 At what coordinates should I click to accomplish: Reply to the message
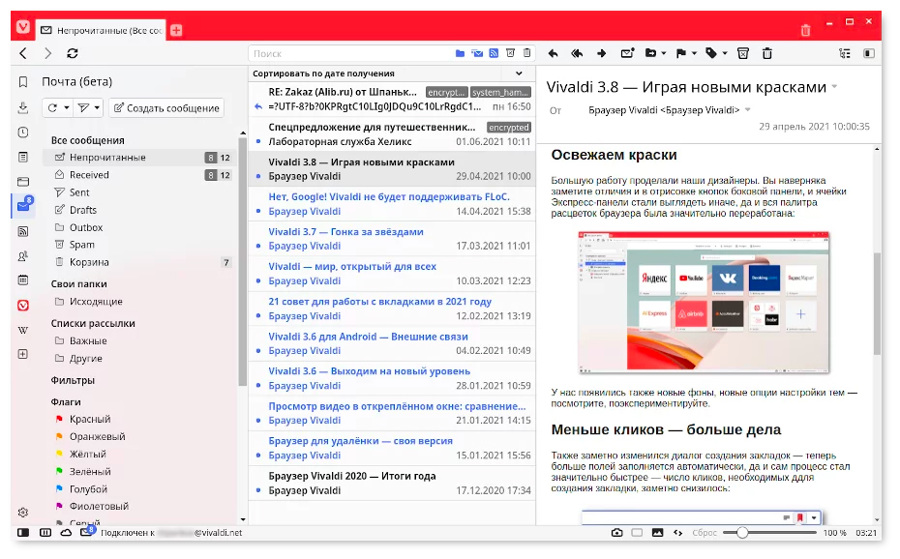pyautogui.click(x=553, y=53)
